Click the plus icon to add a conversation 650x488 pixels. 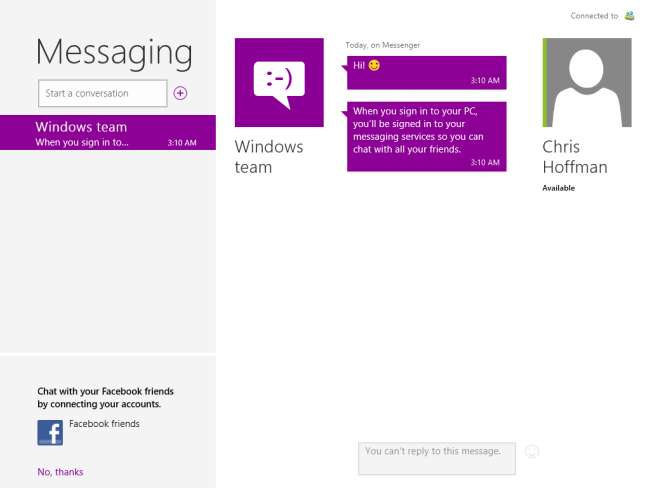180,93
